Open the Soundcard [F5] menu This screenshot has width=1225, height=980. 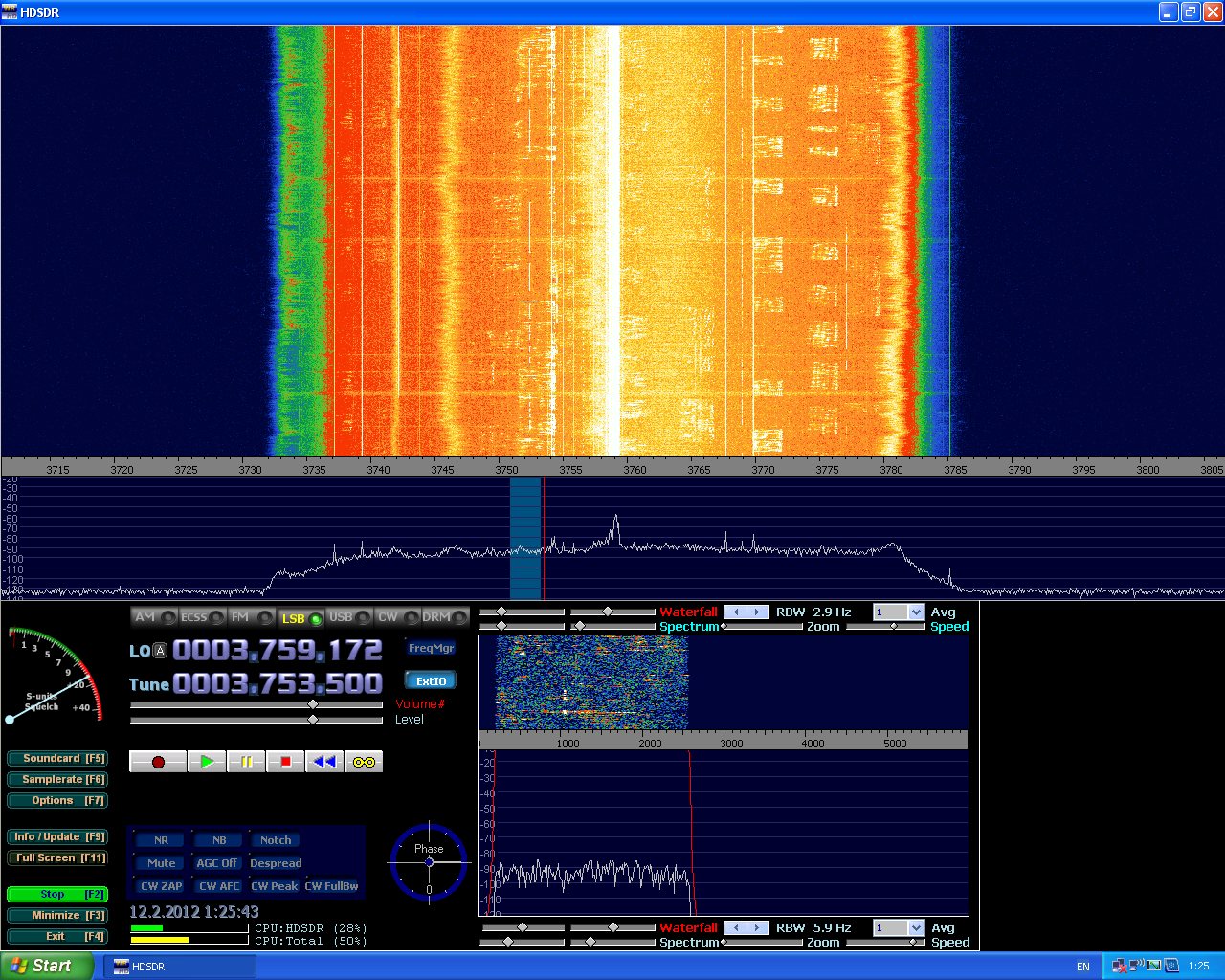(x=57, y=759)
